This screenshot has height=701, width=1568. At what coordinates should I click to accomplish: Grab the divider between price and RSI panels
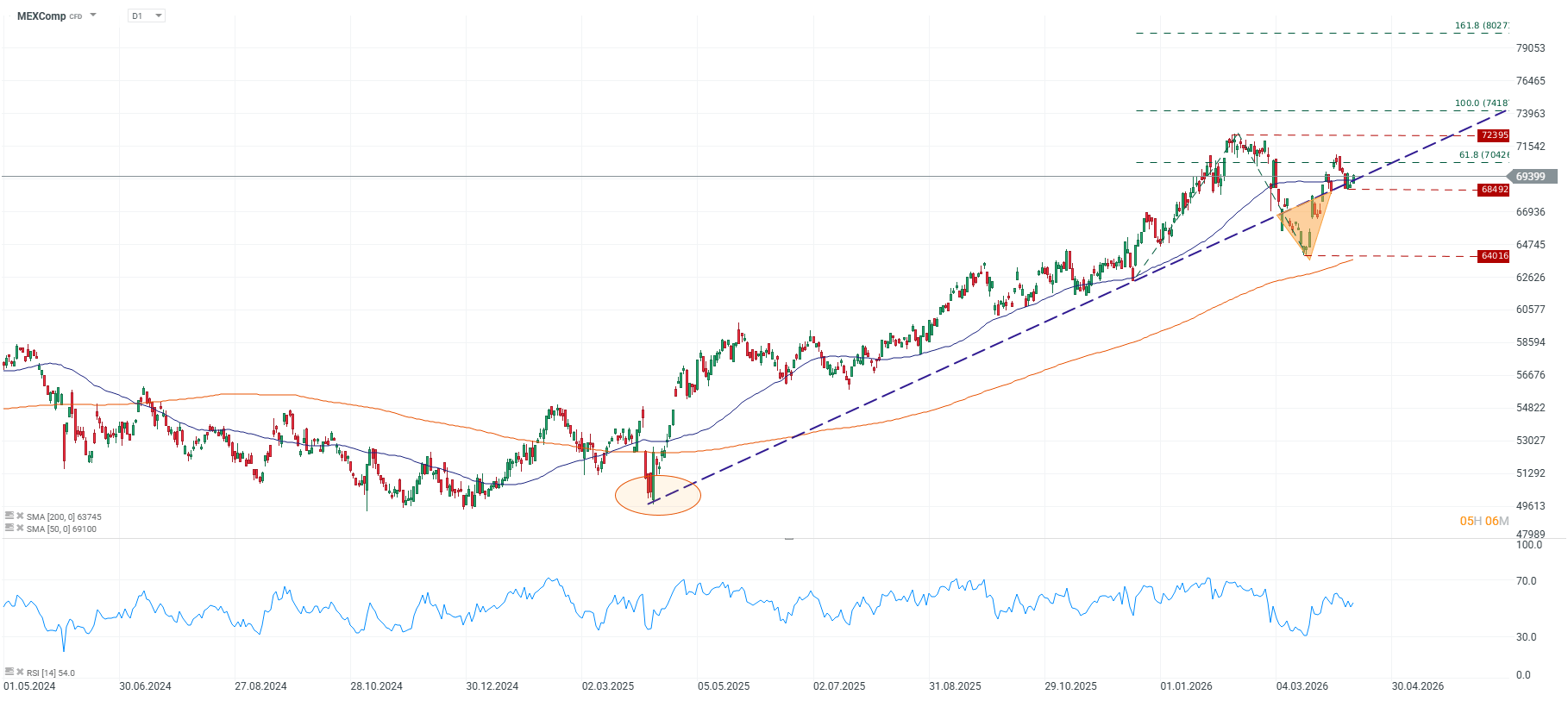pos(788,538)
